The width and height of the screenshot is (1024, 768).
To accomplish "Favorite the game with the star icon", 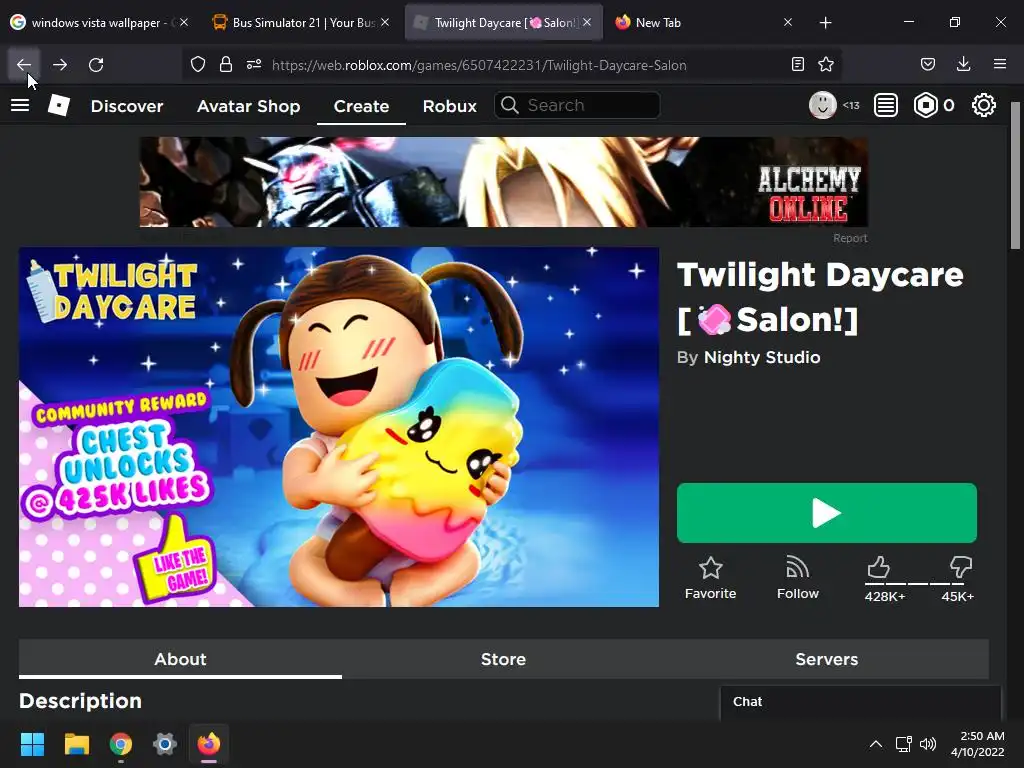I will pyautogui.click(x=711, y=568).
